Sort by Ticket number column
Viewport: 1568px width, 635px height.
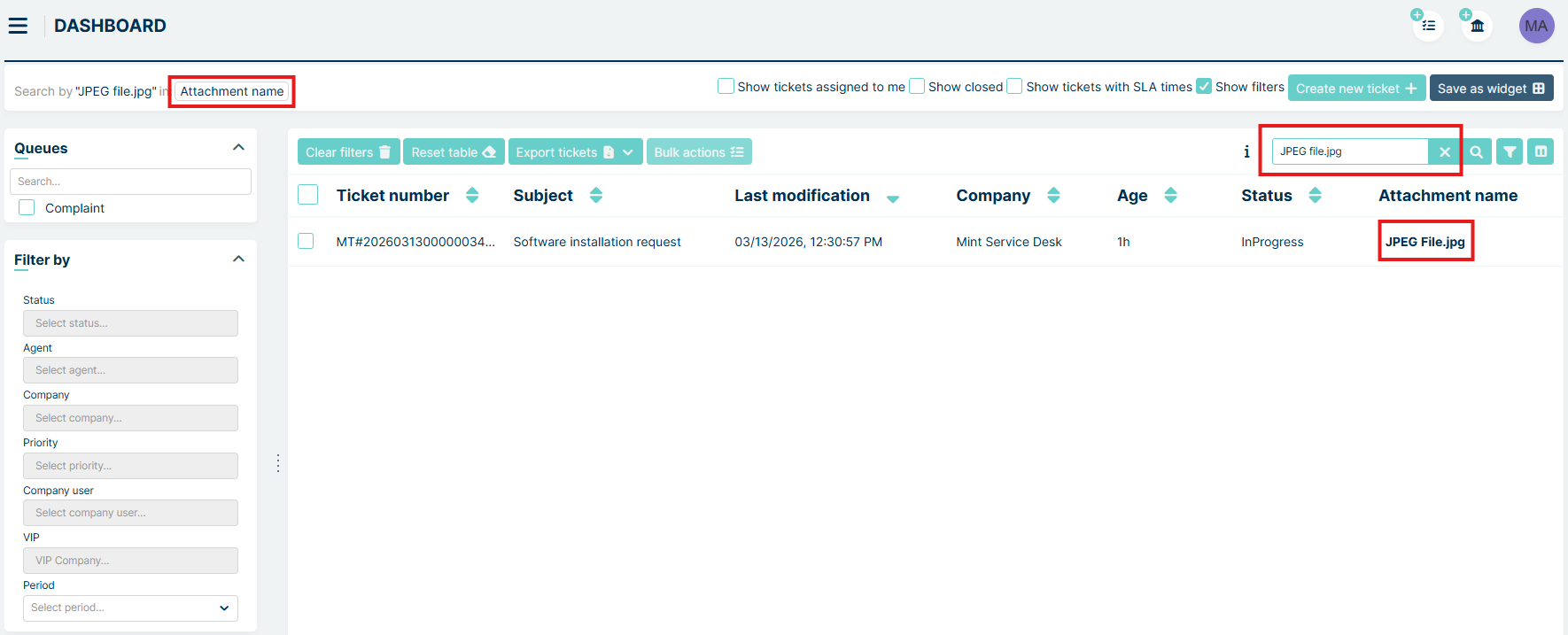pos(472,196)
